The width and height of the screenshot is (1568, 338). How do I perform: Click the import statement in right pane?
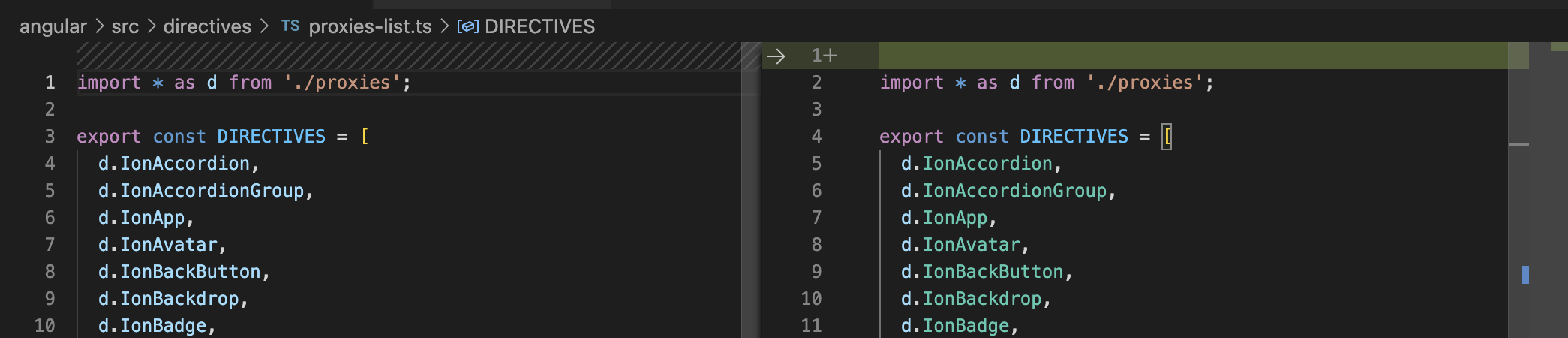[1047, 83]
